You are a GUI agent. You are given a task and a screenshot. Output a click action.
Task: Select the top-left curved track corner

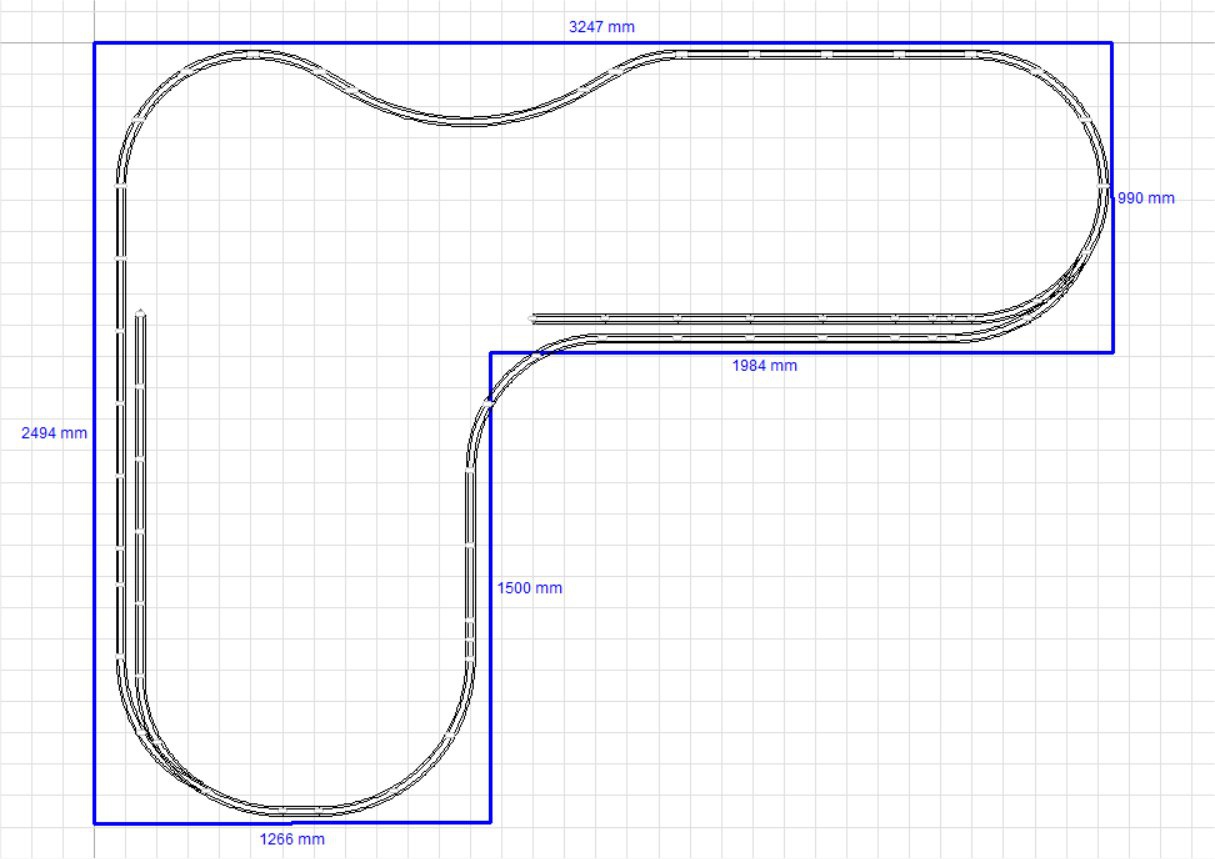(x=150, y=95)
